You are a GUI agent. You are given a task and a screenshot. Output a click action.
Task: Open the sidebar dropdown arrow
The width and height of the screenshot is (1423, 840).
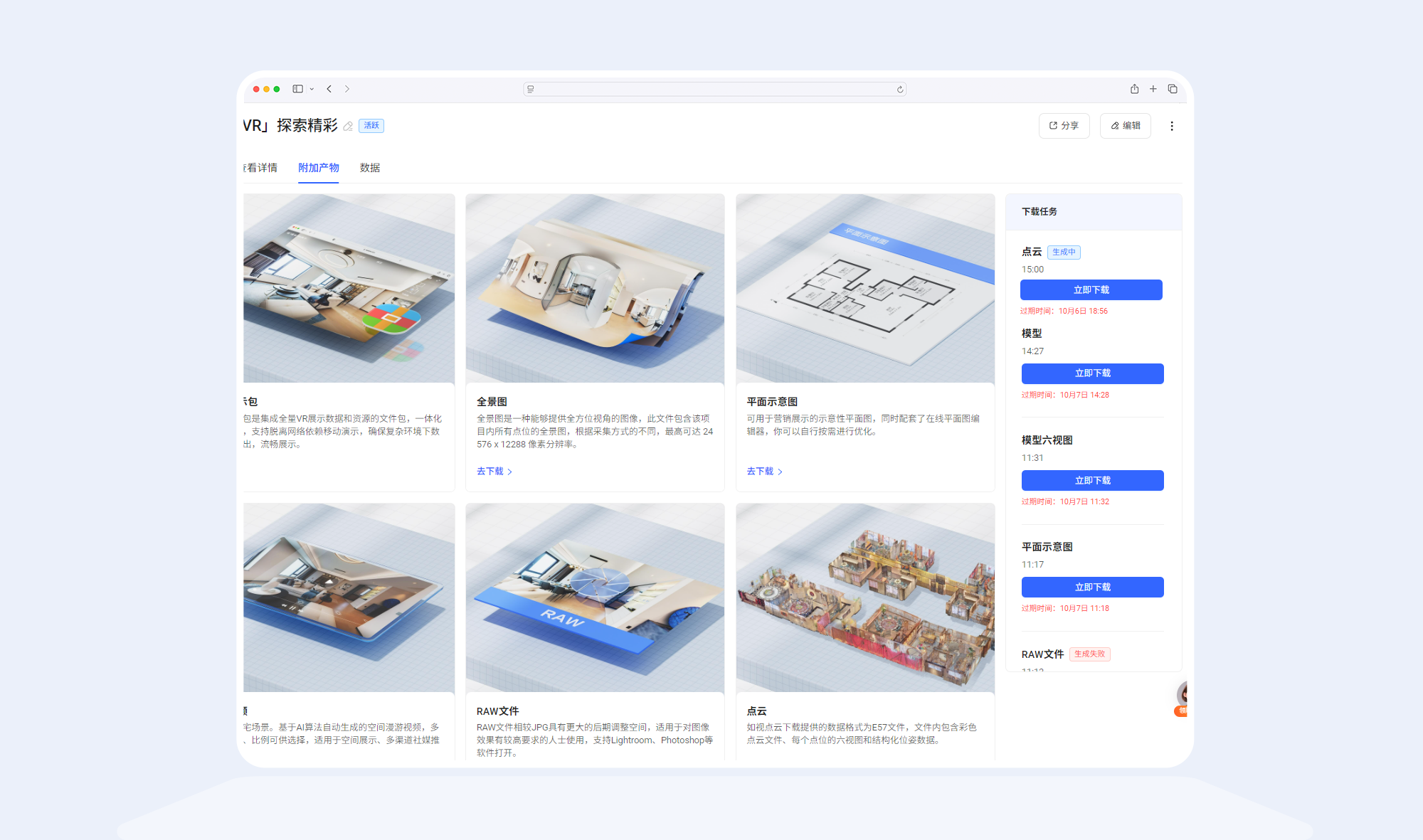(312, 89)
